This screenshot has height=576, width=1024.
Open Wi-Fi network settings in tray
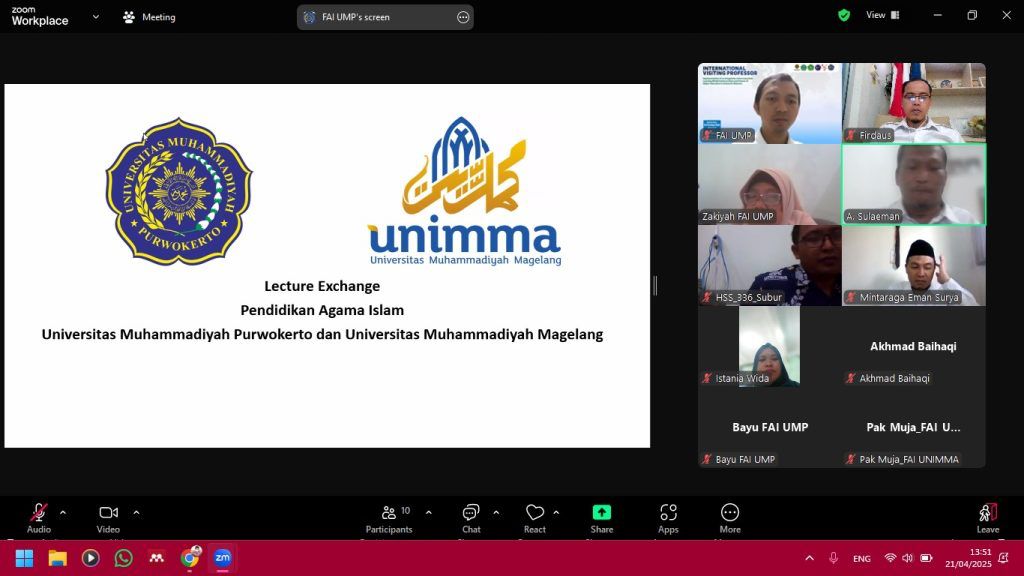click(x=889, y=558)
